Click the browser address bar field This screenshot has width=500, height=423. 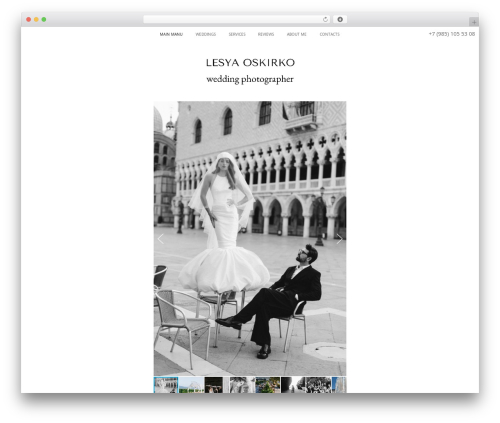tap(237, 19)
